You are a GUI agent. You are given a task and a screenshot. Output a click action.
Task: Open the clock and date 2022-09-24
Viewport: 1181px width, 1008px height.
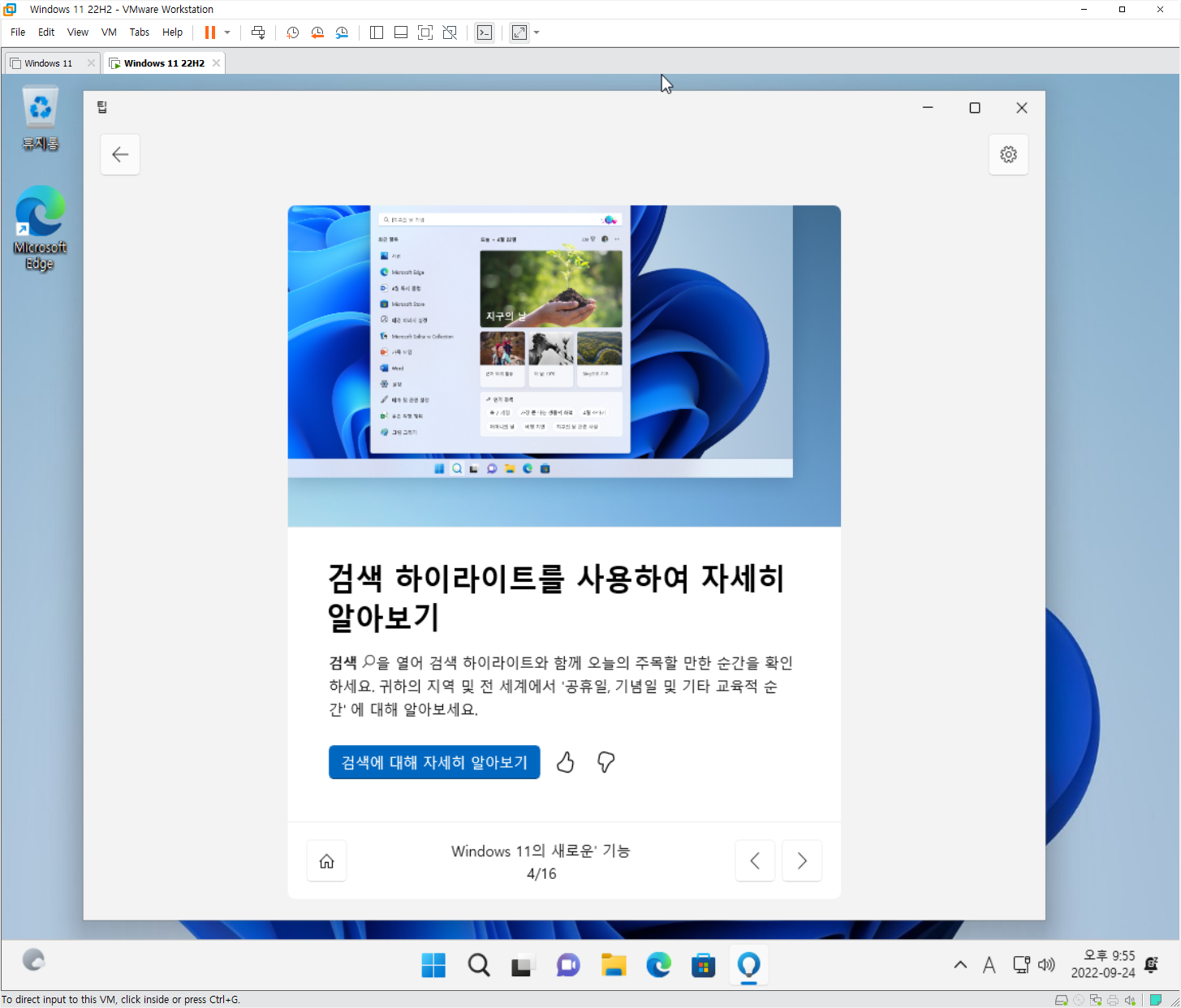1103,964
